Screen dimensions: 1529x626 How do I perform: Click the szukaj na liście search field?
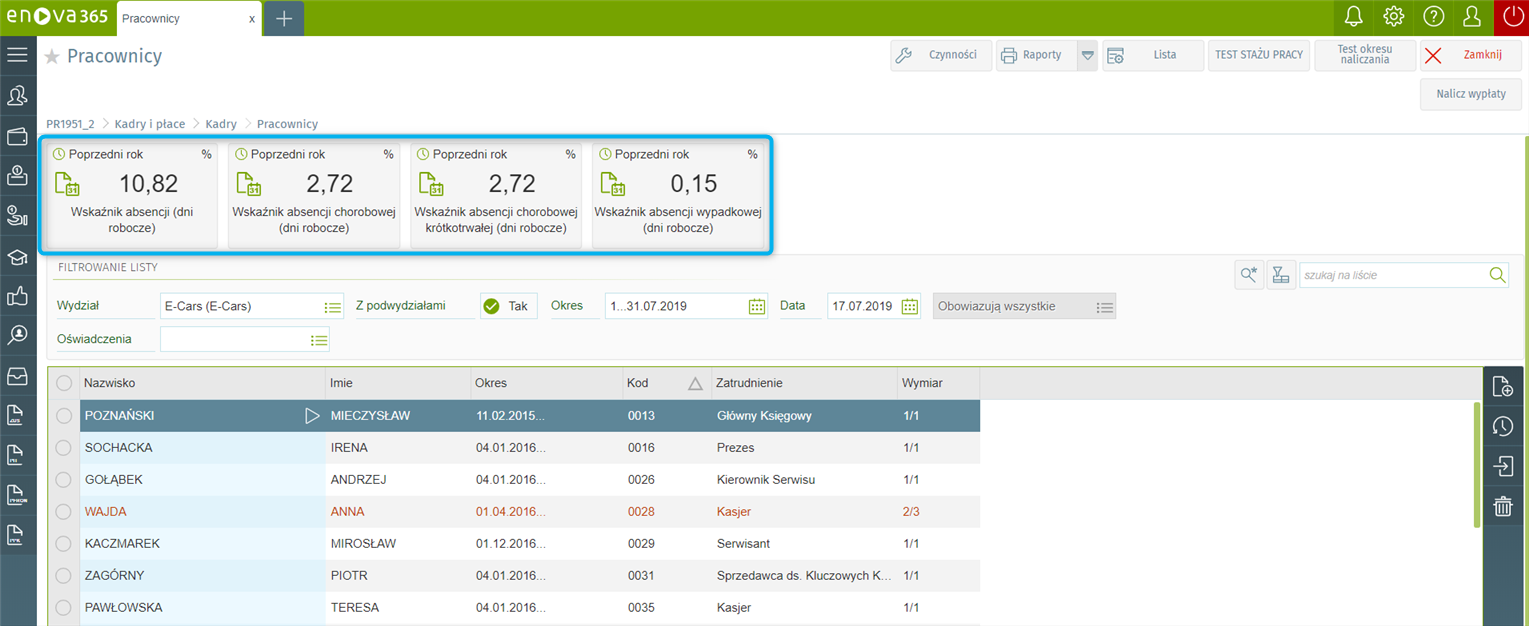coord(1392,275)
